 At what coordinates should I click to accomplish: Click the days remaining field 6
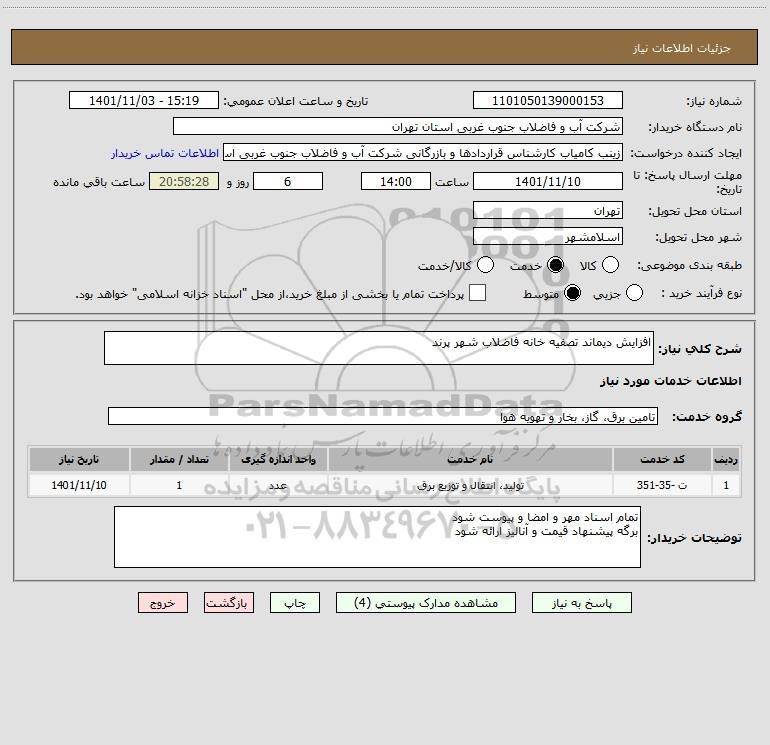[288, 181]
